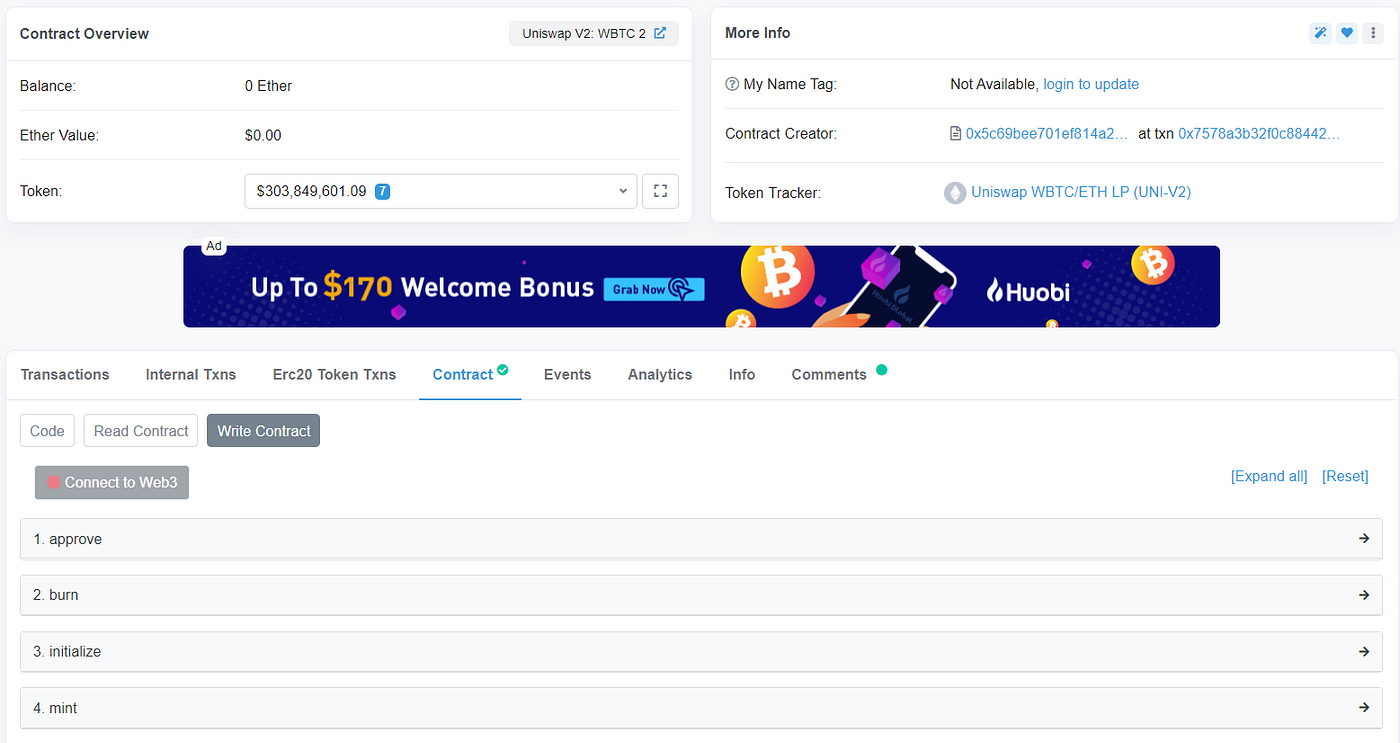The width and height of the screenshot is (1400, 743).
Task: Click the Write Contract button
Action: 264,431
